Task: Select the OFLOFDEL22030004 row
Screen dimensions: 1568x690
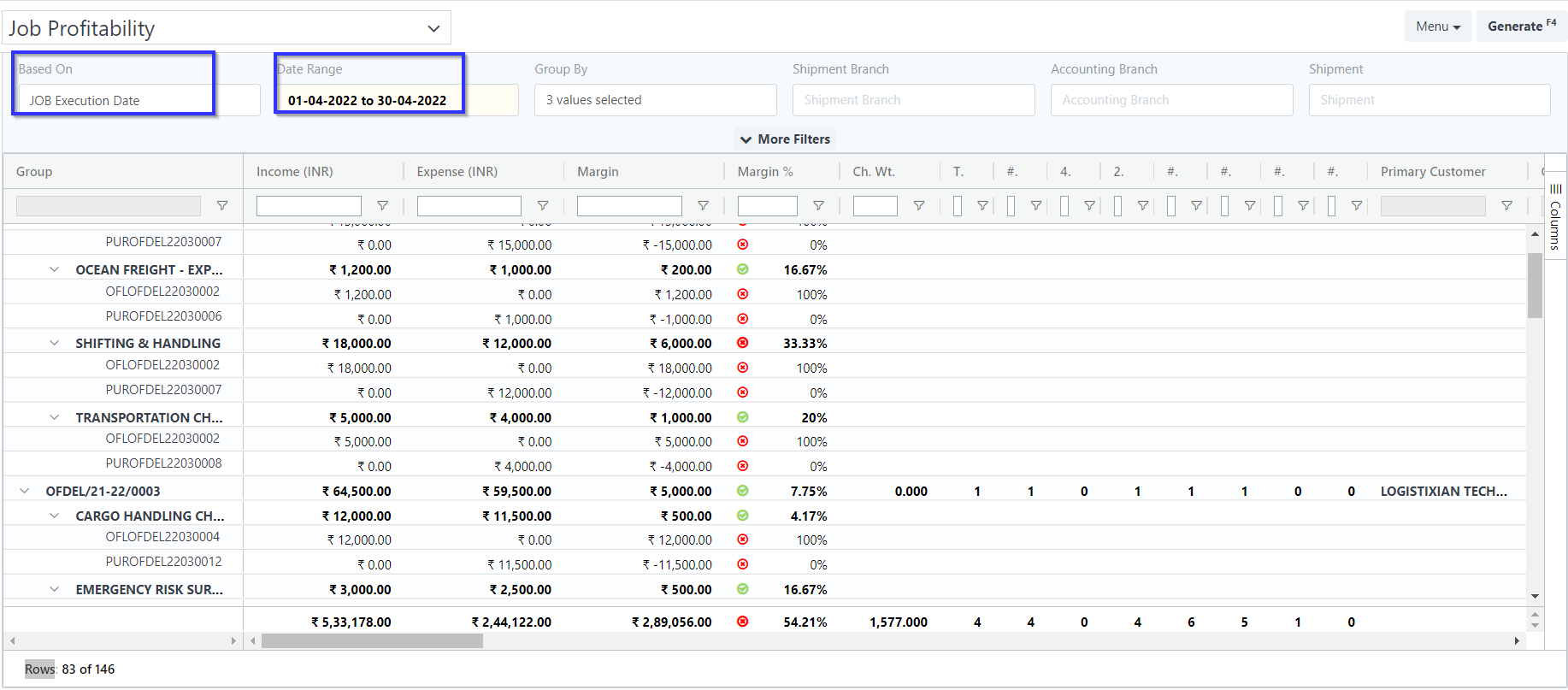Action: click(x=765, y=539)
